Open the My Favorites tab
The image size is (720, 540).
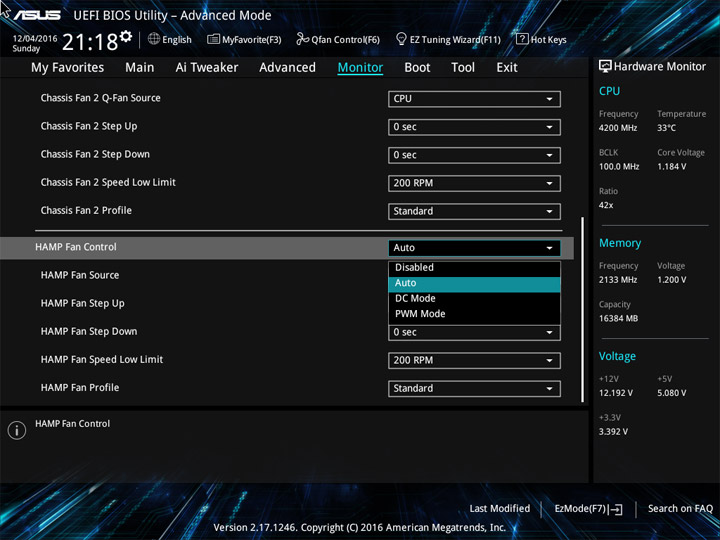tap(68, 68)
